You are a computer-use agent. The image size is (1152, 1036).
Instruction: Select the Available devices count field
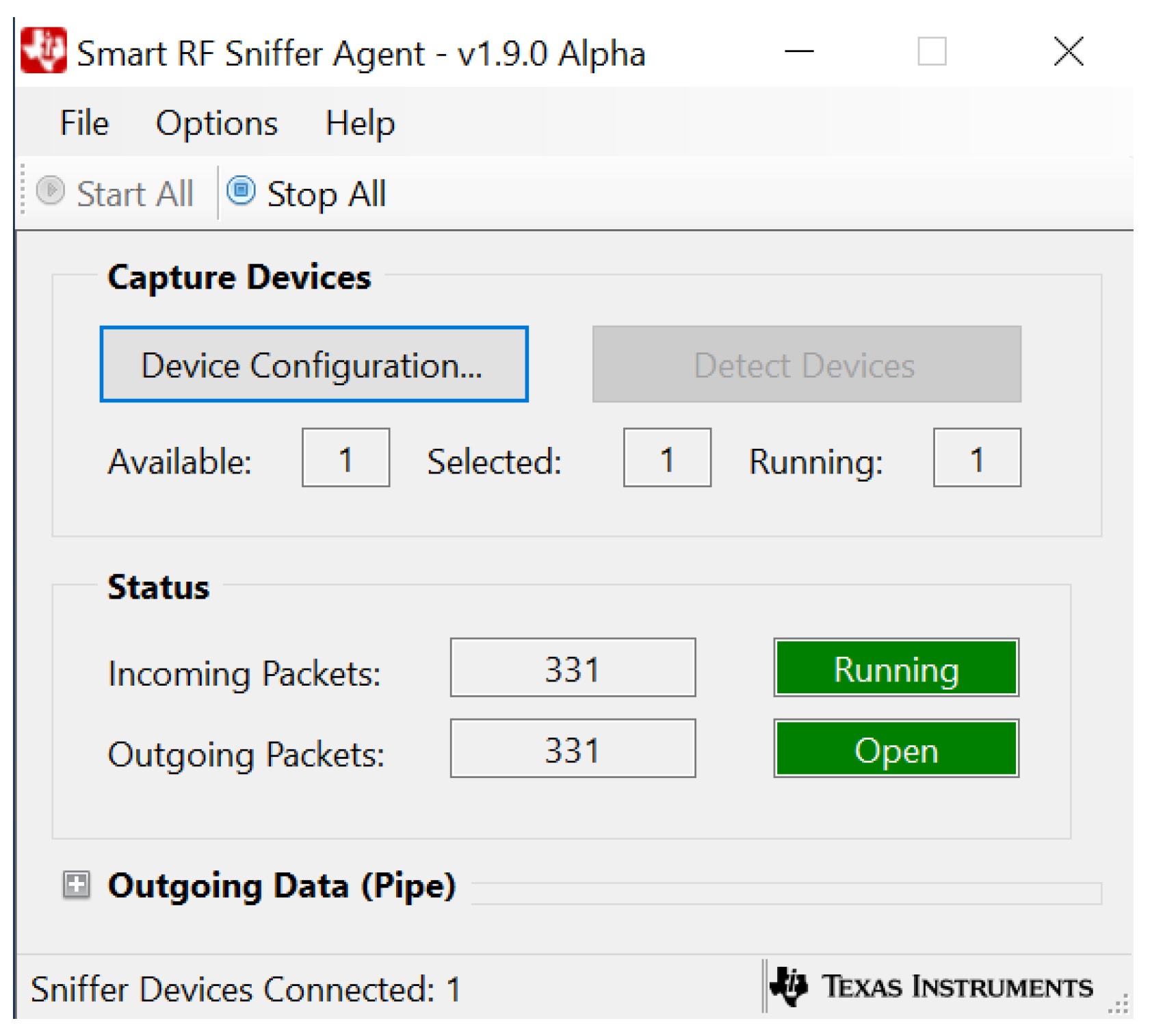[x=345, y=458]
